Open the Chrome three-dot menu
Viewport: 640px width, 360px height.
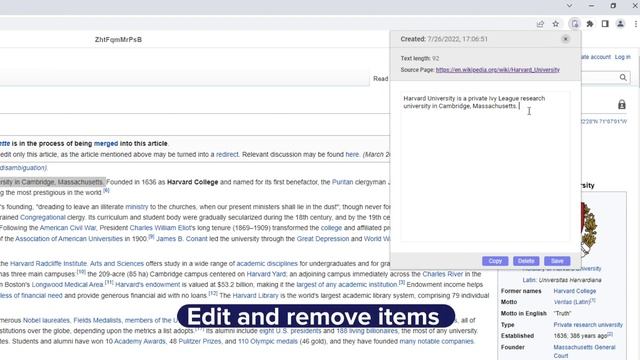636,24
